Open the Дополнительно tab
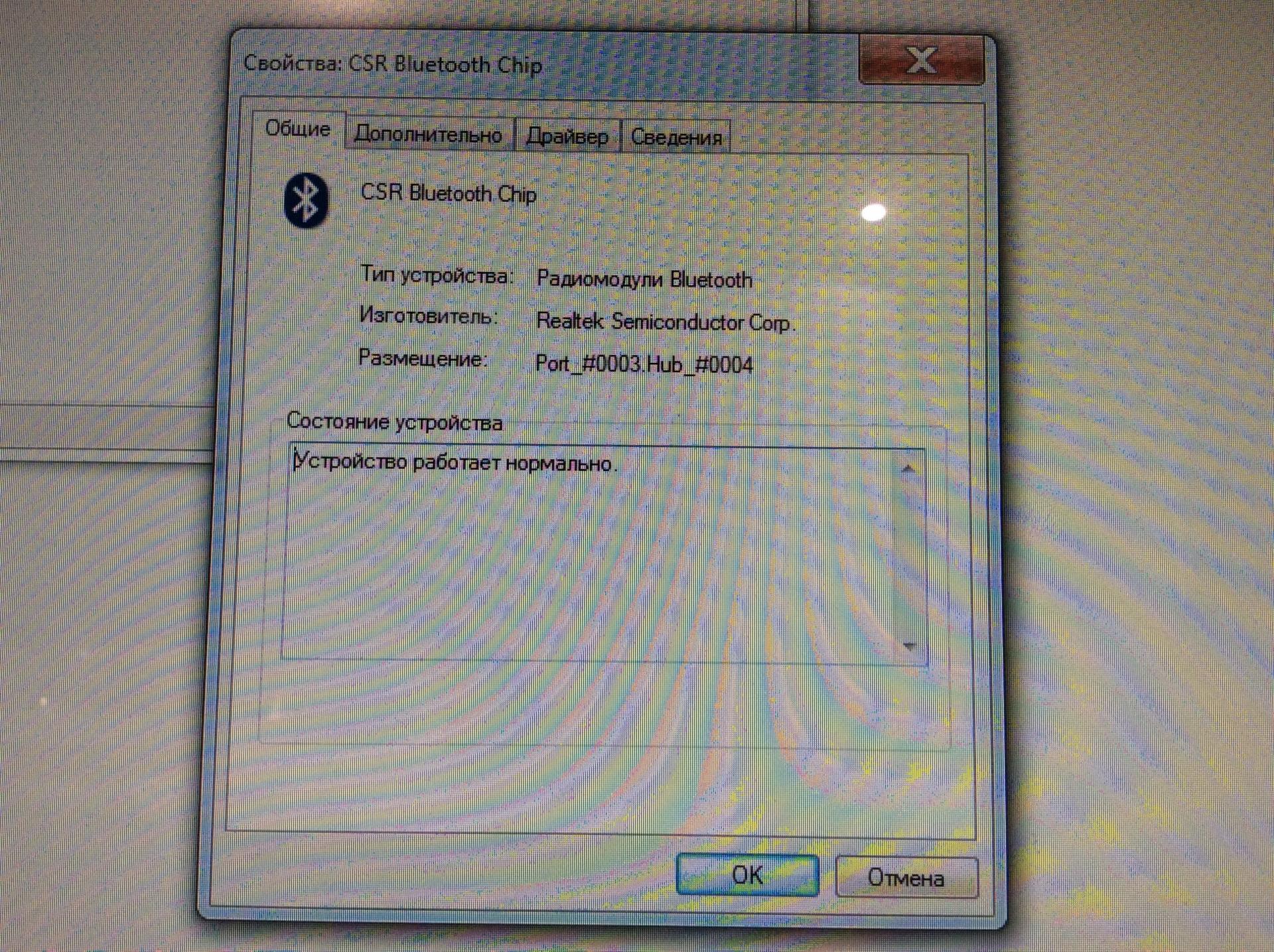 [428, 134]
